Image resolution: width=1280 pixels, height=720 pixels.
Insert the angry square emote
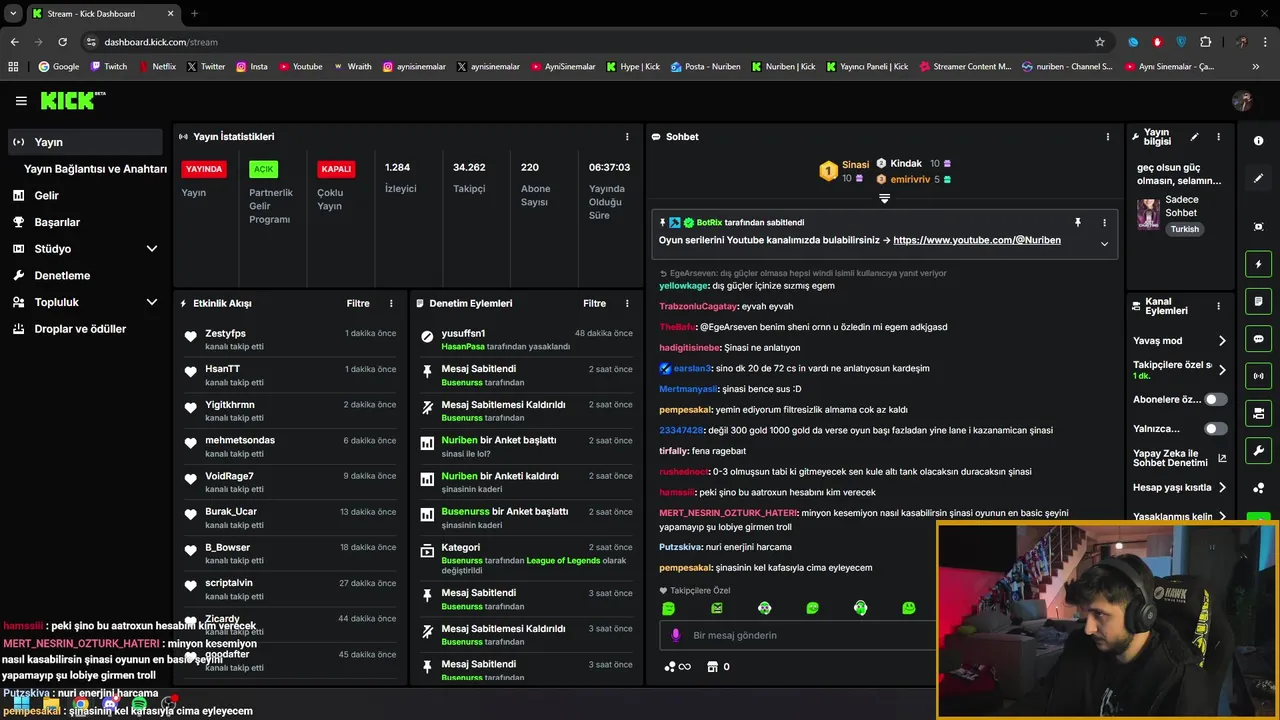(717, 608)
